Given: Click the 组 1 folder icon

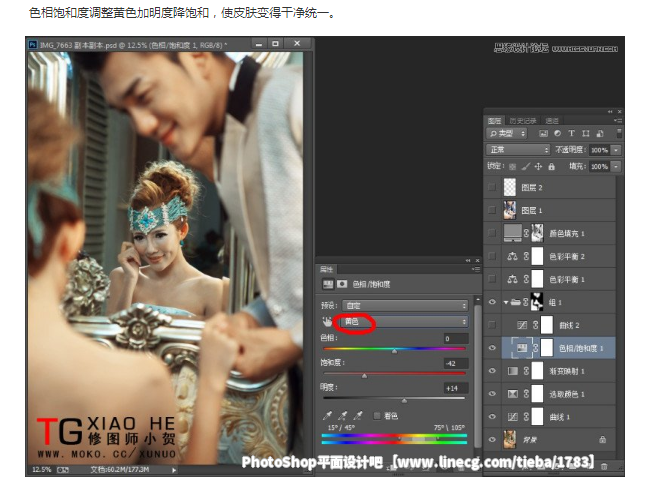Looking at the screenshot, I should click(515, 302).
